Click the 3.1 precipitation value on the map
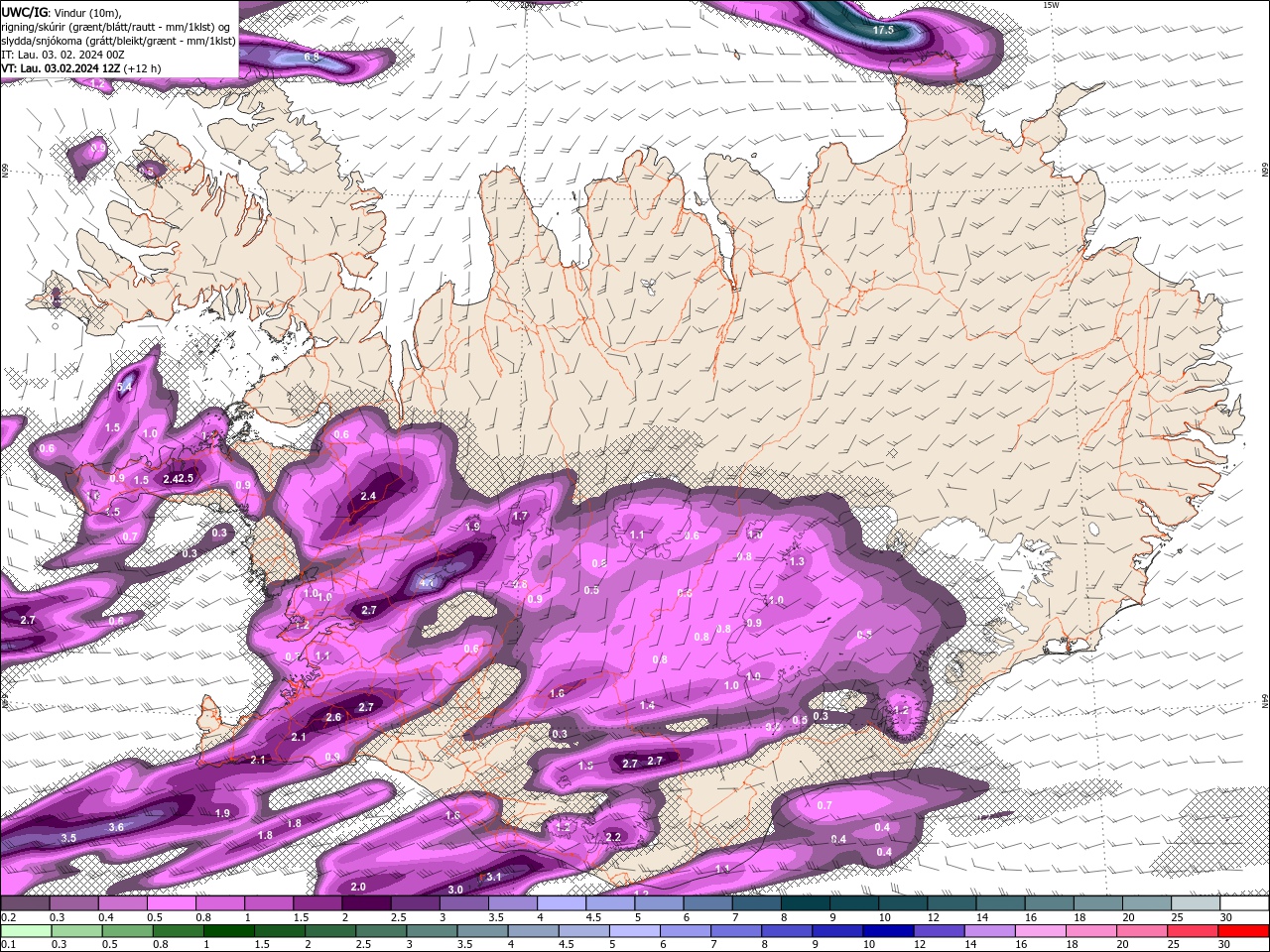This screenshot has width=1270, height=952. tap(493, 878)
